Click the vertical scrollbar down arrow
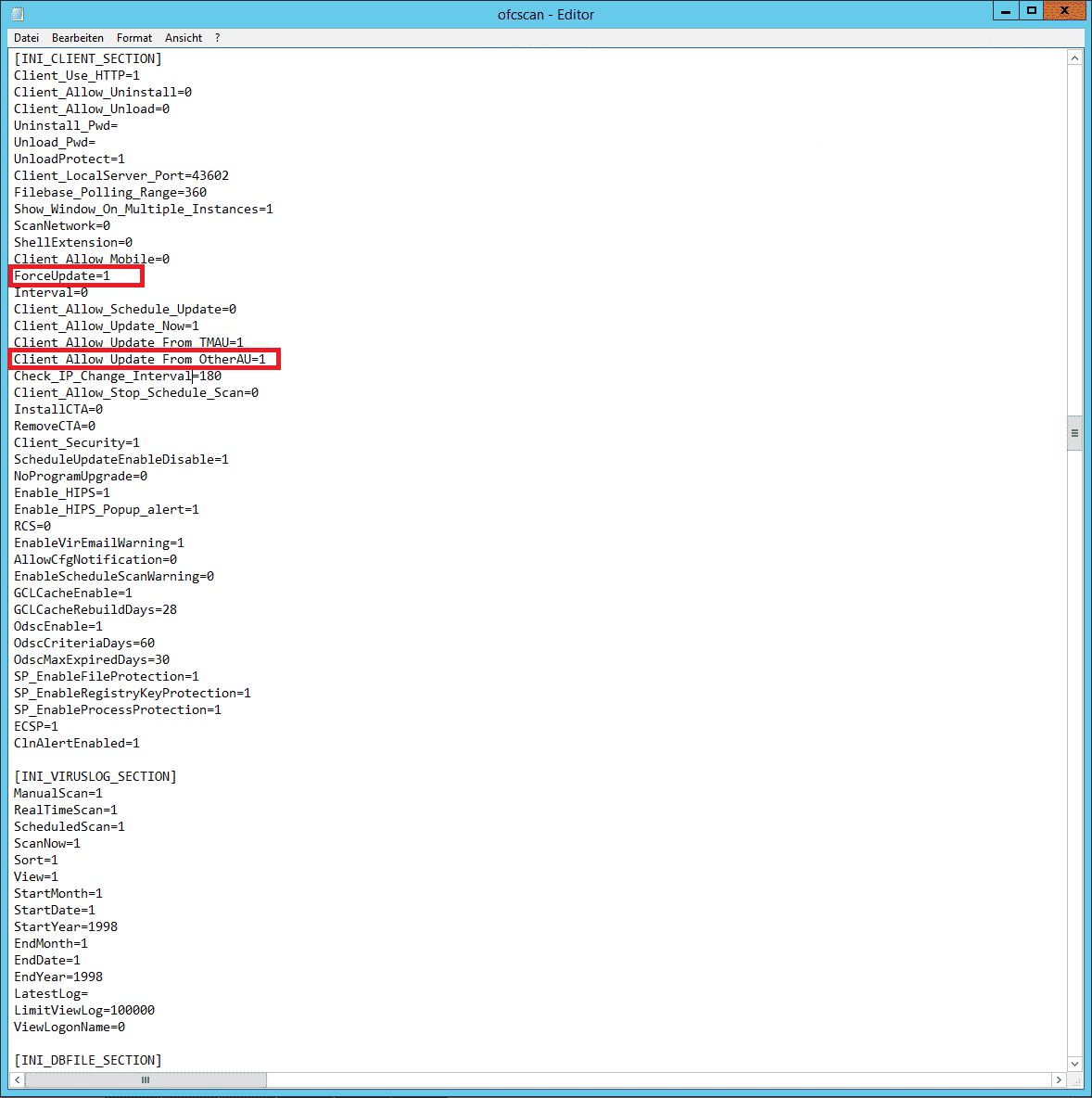Image resolution: width=1092 pixels, height=1098 pixels. [1074, 1064]
